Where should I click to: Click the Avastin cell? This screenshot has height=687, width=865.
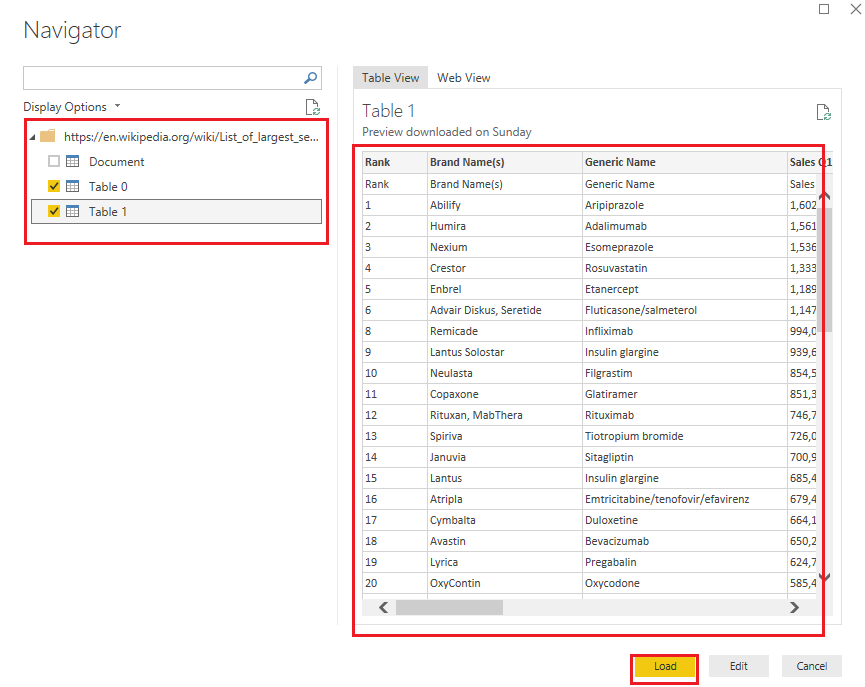[x=505, y=541]
